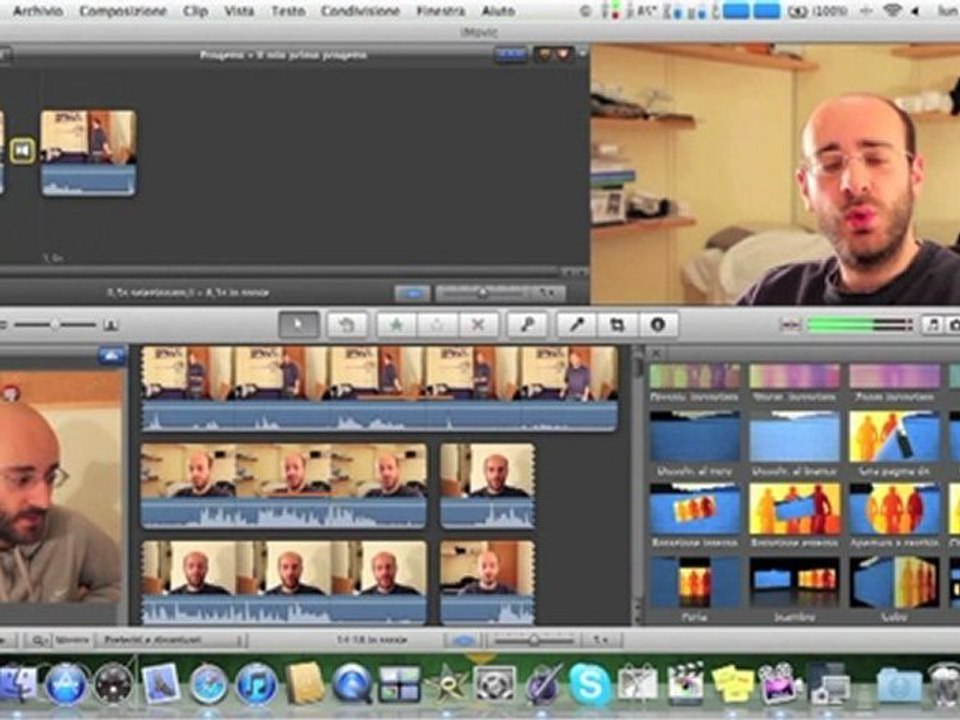Open the keyword tool with key icon

pos(527,324)
